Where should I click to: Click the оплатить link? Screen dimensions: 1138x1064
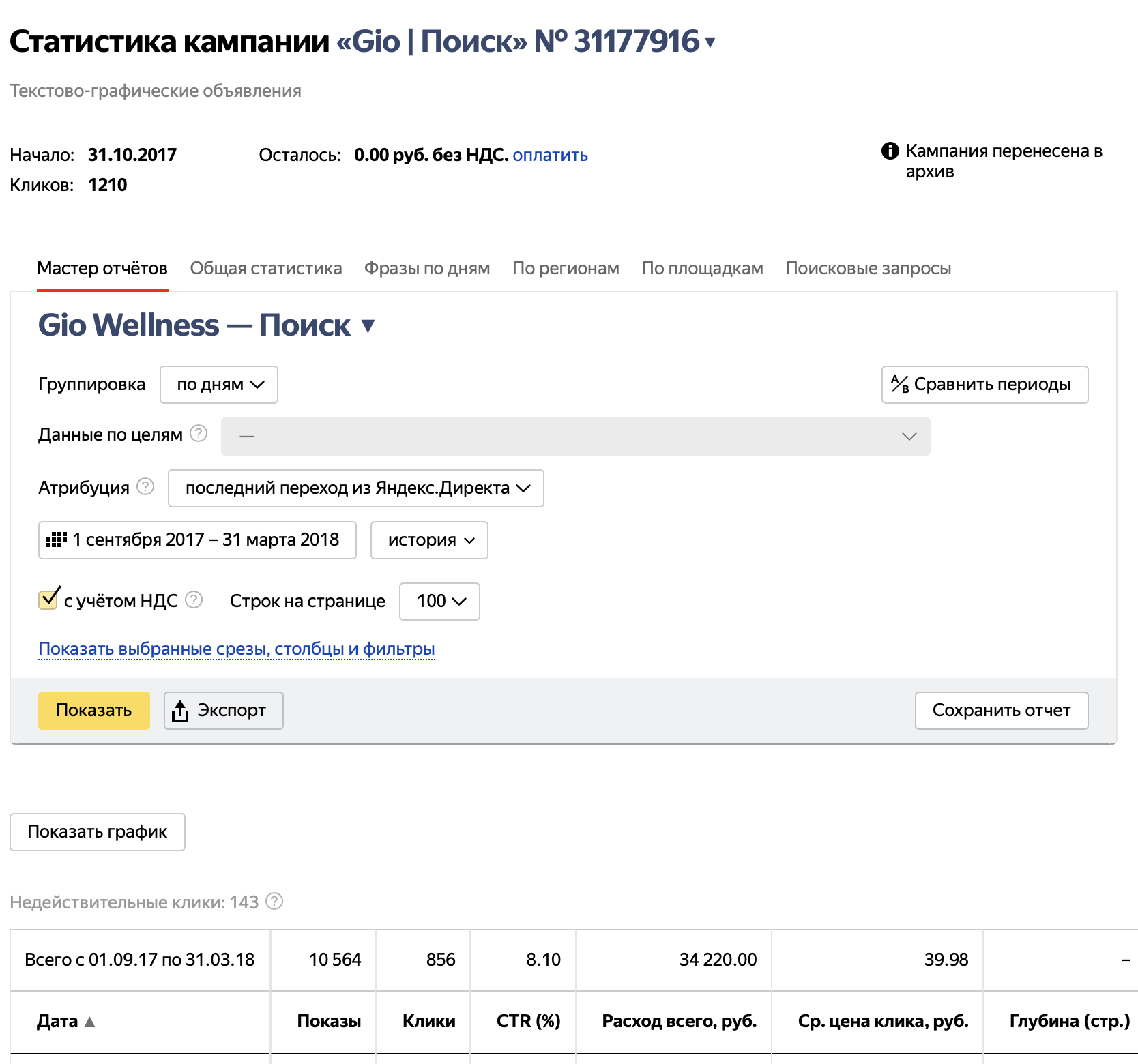point(550,156)
